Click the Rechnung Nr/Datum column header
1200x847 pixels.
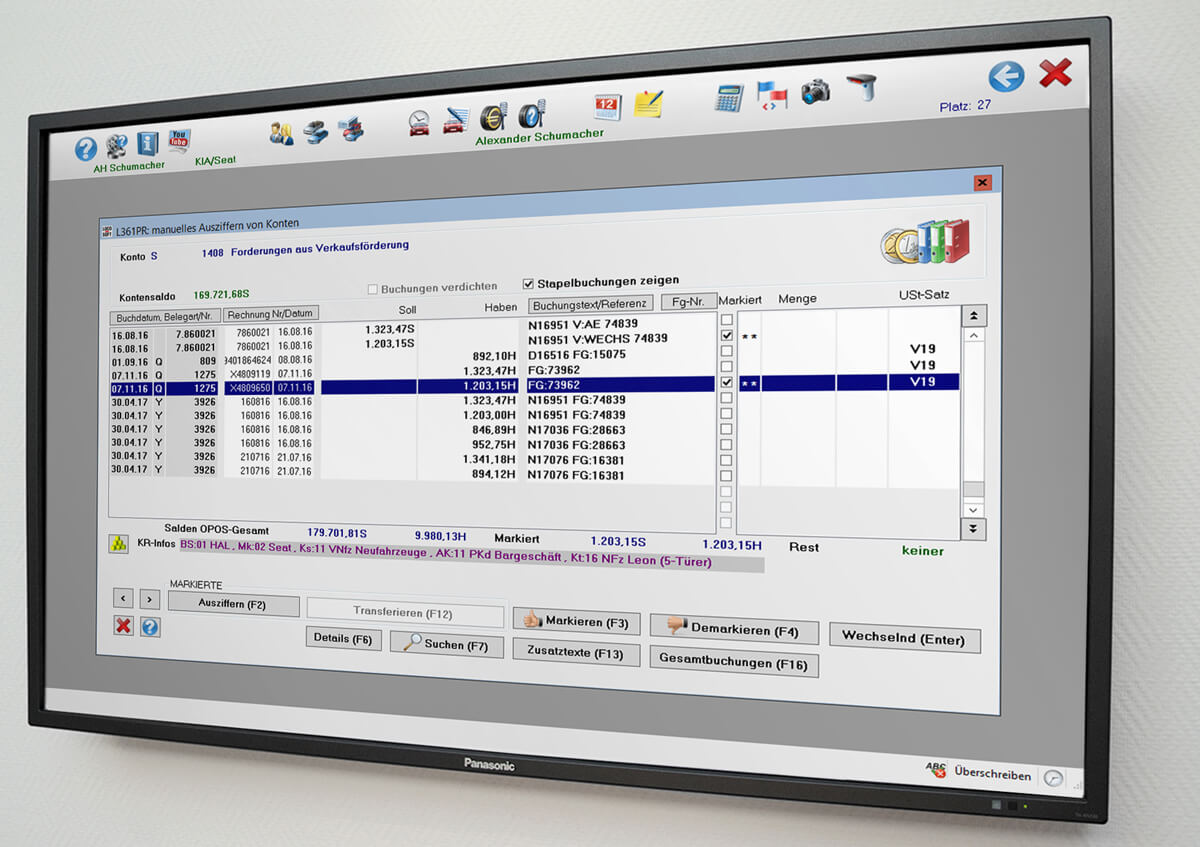271,313
